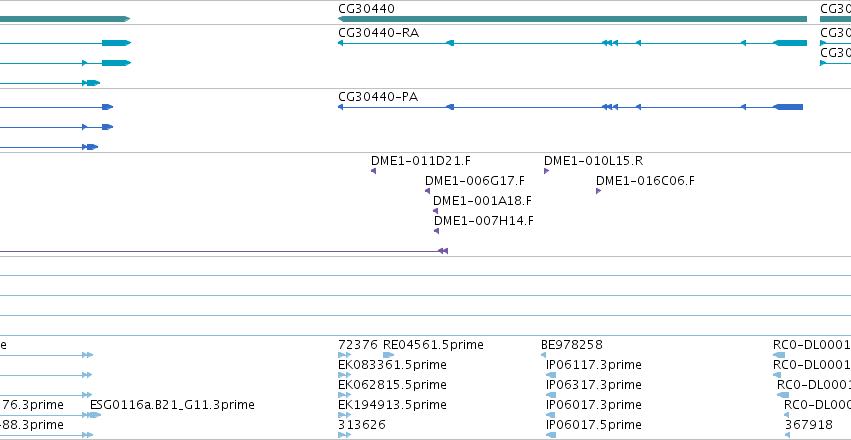
Task: Click the IP06017.3prime label
Action: (594, 405)
